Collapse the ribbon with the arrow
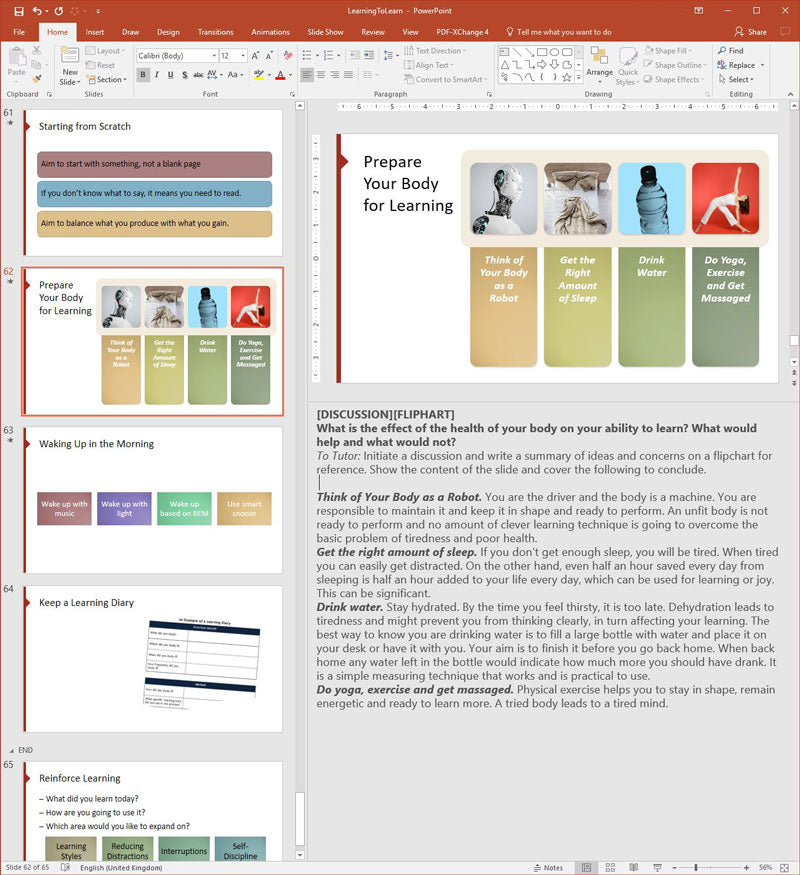800x875 pixels. click(x=791, y=94)
